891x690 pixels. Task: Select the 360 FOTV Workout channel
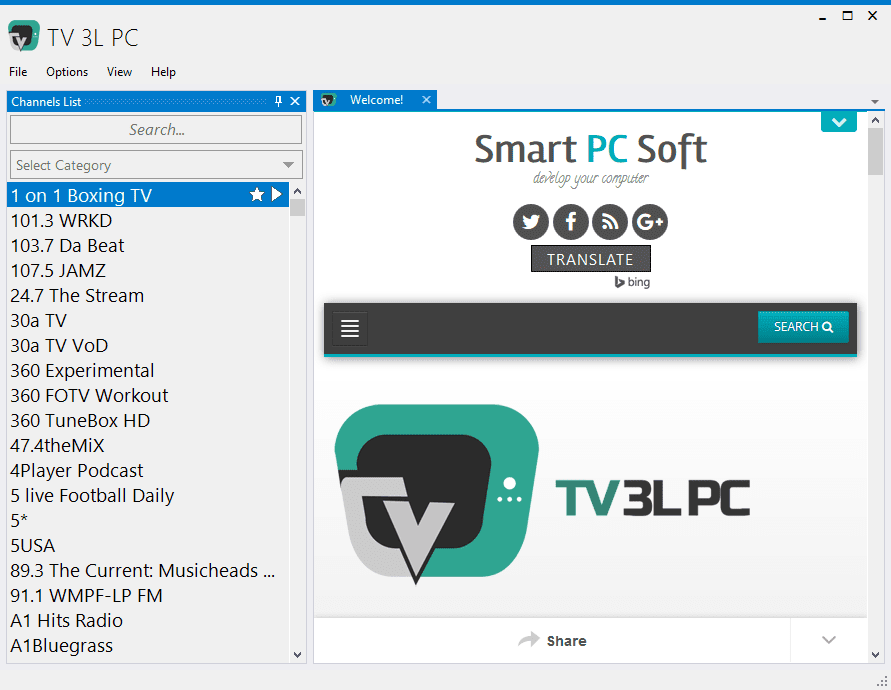coord(148,396)
